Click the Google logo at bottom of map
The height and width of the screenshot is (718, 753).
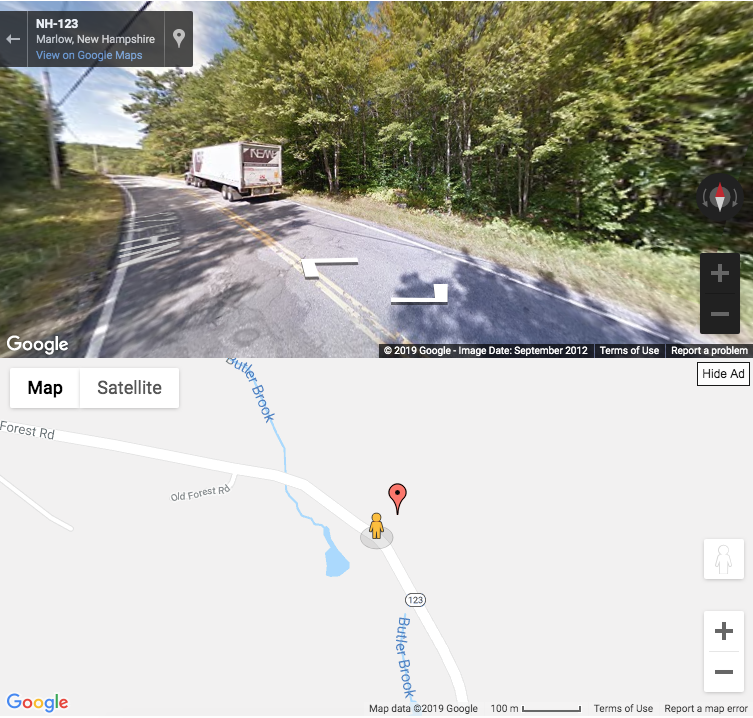click(x=37, y=702)
